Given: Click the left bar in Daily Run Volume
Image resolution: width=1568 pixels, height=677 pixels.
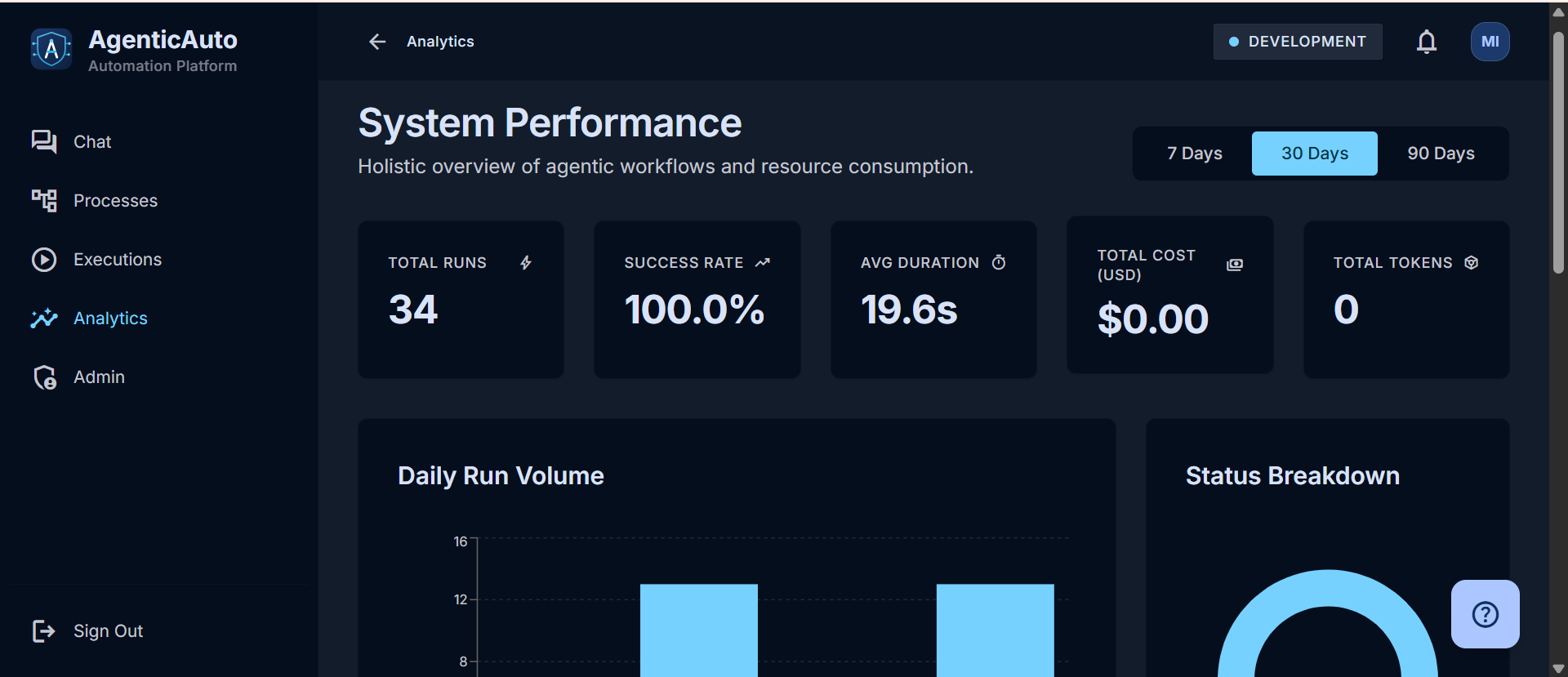Looking at the screenshot, I should (x=699, y=630).
